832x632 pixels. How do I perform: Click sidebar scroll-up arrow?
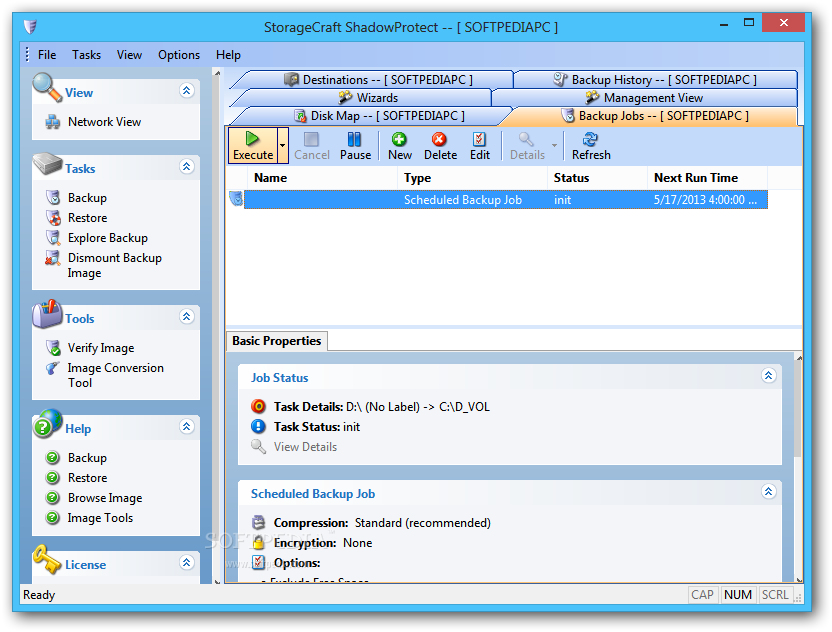[217, 73]
